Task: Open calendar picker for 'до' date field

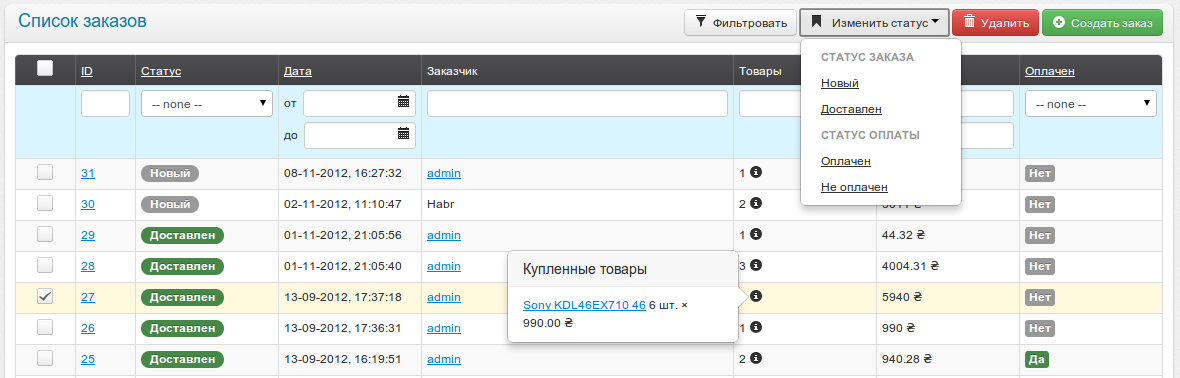Action: point(403,134)
